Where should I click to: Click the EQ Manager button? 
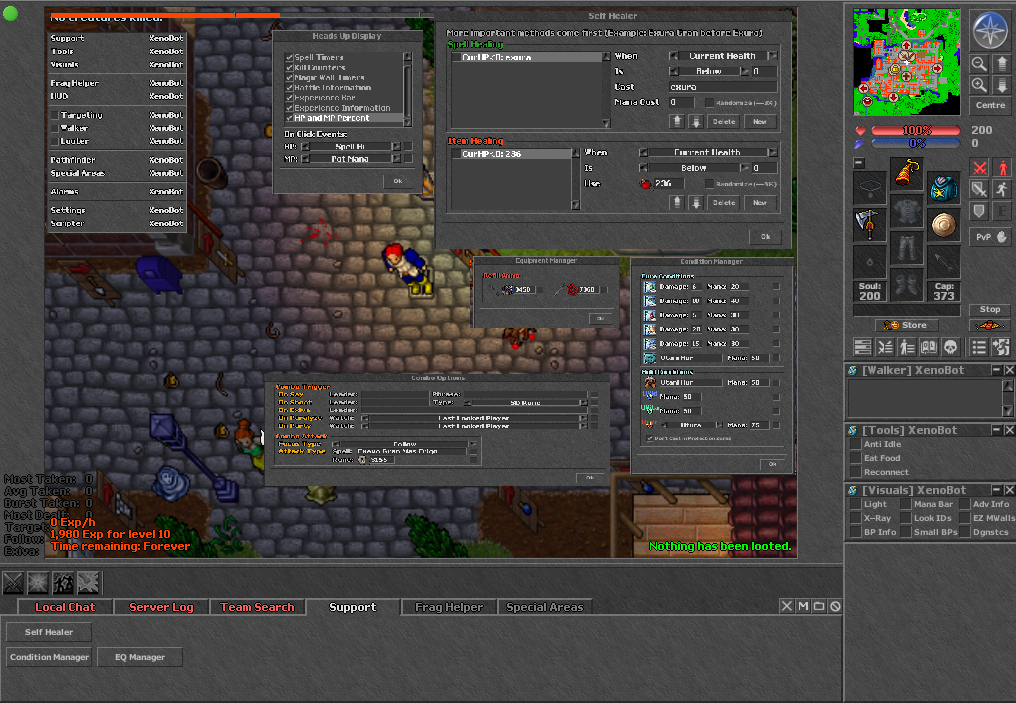coord(140,657)
